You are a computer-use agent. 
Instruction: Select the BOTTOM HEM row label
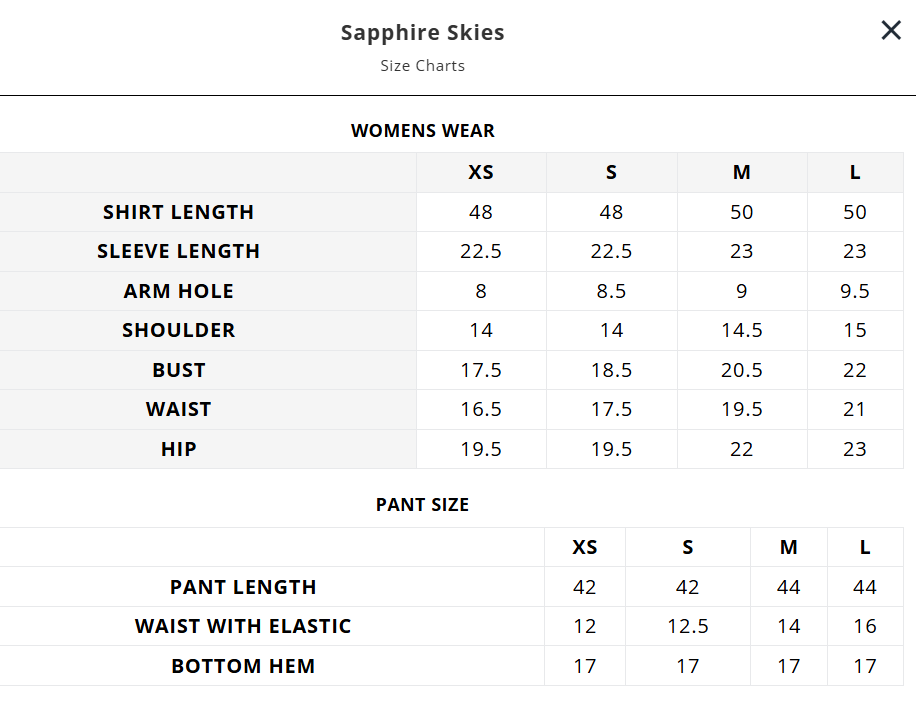tap(243, 666)
